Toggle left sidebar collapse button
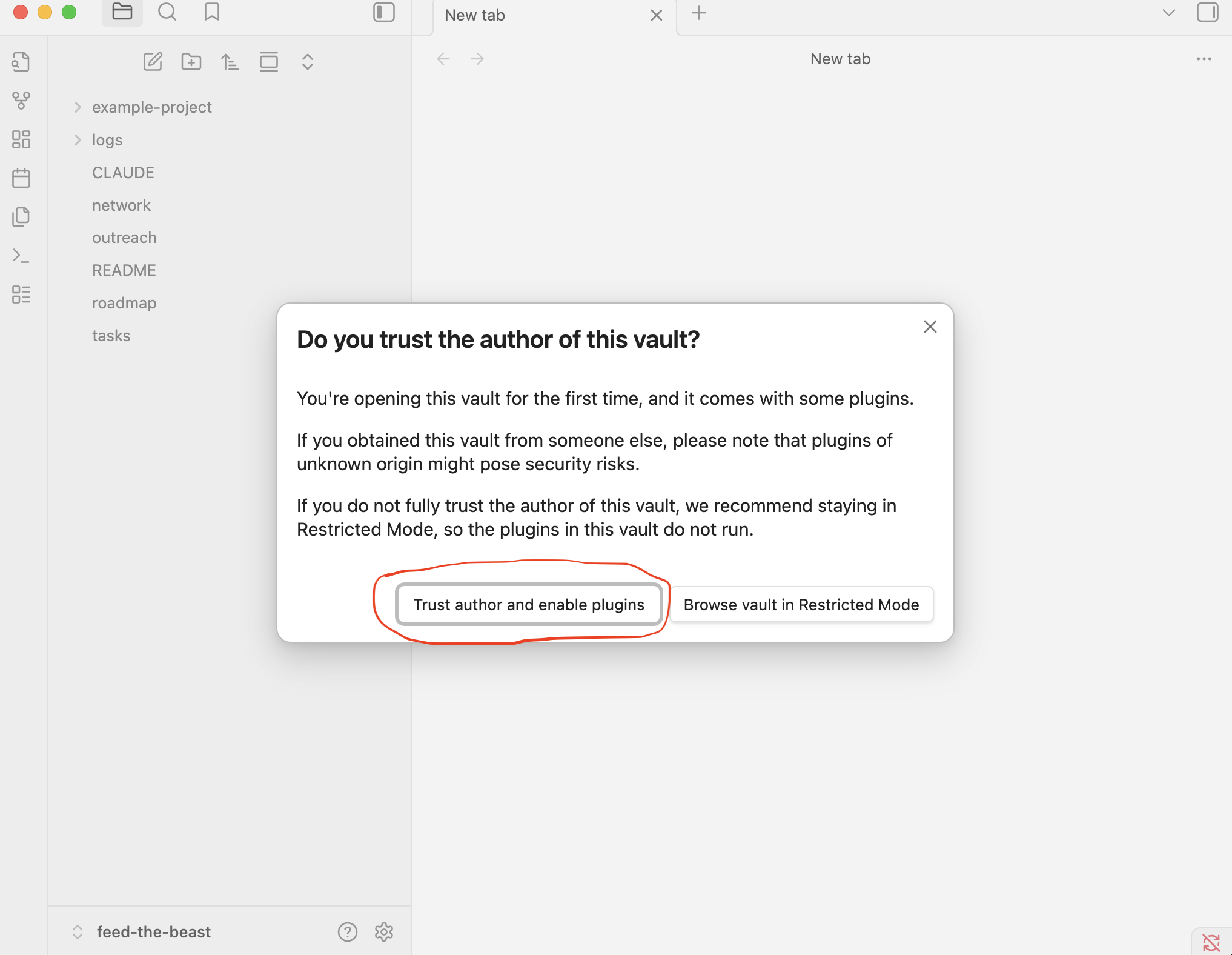Viewport: 1232px width, 955px height. (x=384, y=12)
